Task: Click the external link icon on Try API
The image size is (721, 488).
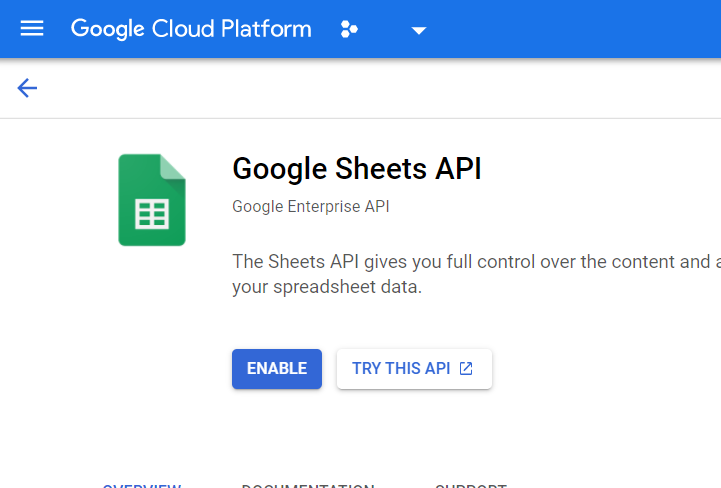Action: pyautogui.click(x=466, y=368)
